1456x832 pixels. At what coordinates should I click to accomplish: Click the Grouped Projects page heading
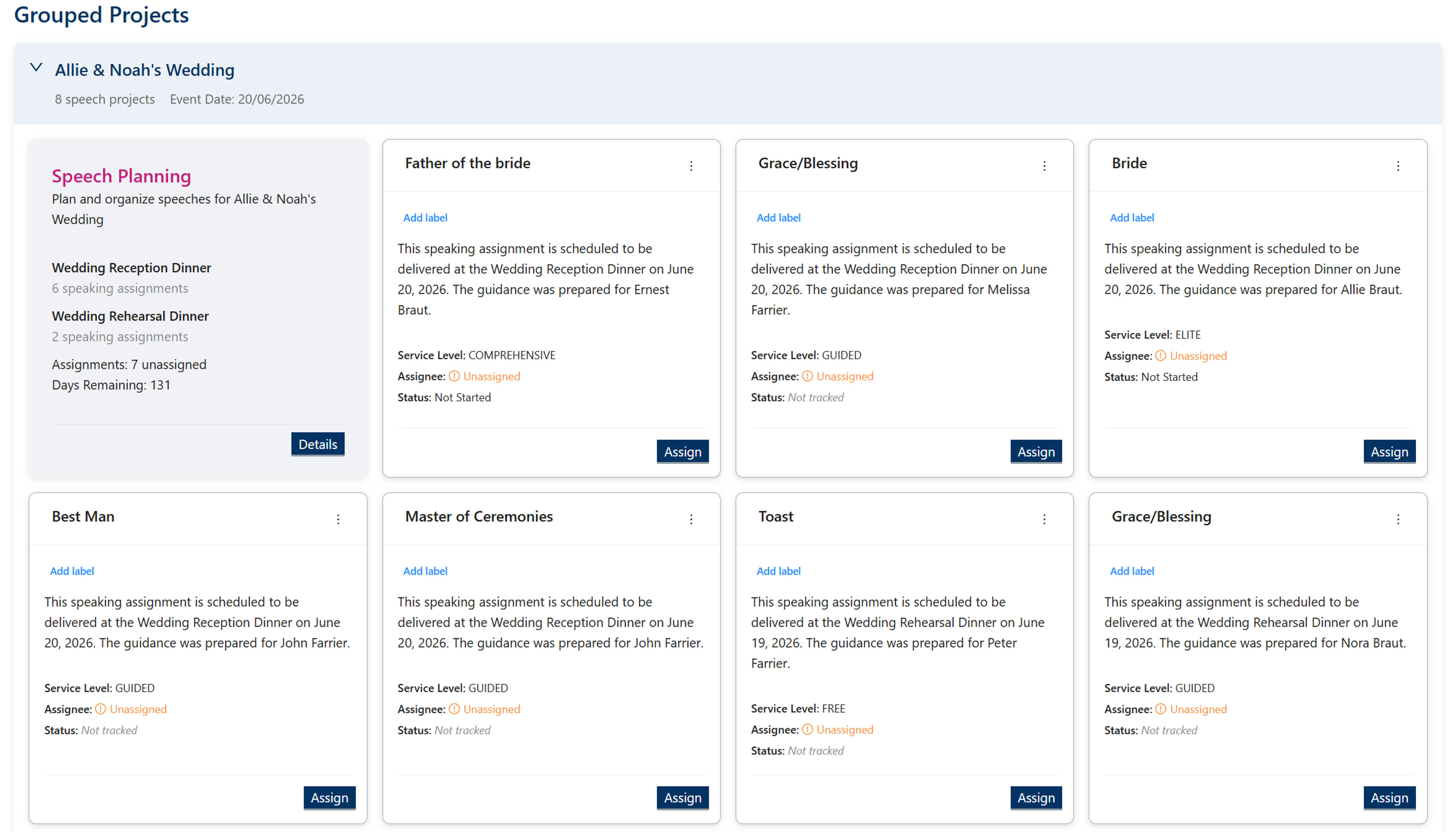point(101,15)
